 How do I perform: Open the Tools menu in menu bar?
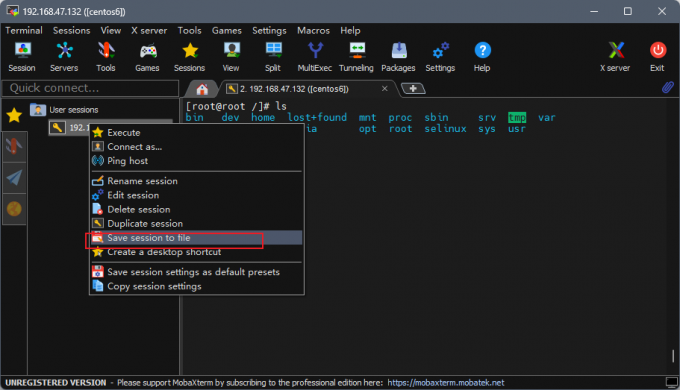coord(190,30)
